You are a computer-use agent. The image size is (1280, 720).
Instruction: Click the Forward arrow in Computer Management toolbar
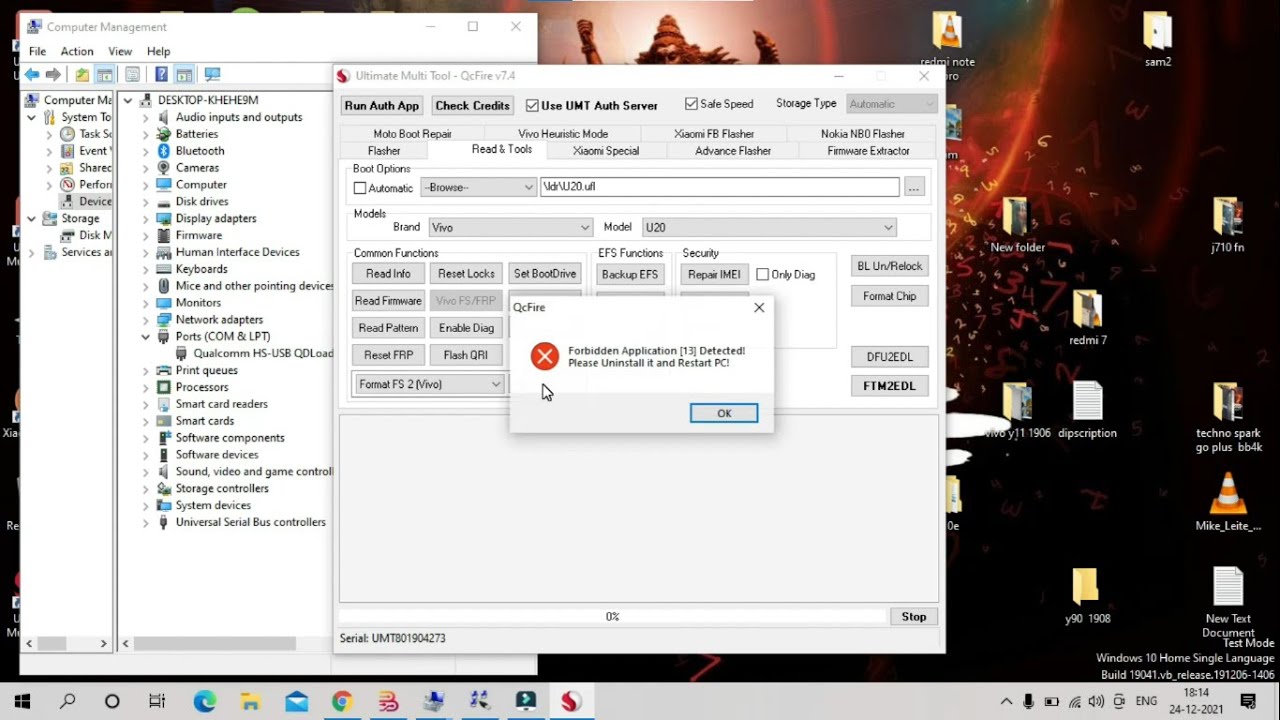(x=53, y=75)
